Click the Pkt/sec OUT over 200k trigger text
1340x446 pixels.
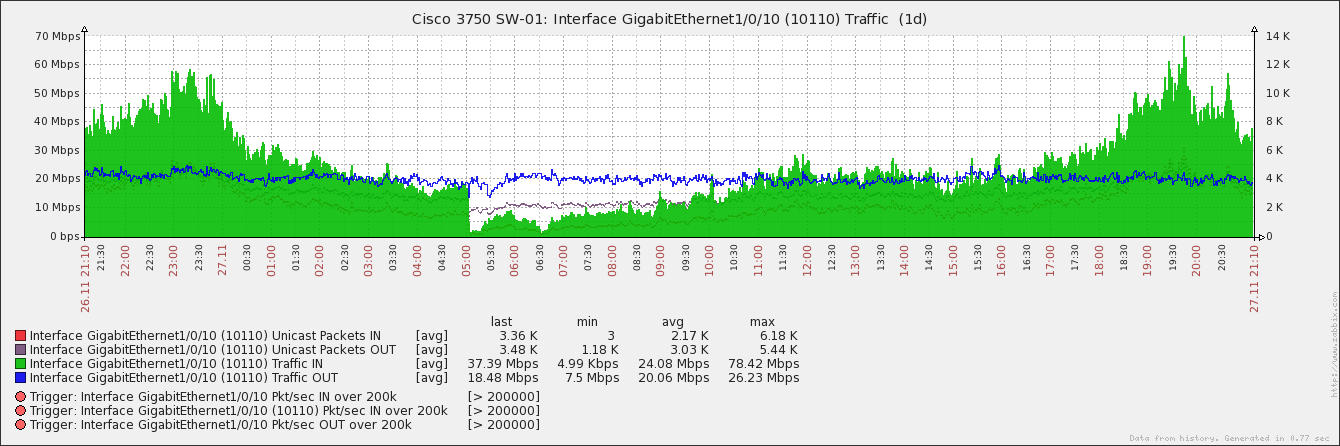(221, 425)
